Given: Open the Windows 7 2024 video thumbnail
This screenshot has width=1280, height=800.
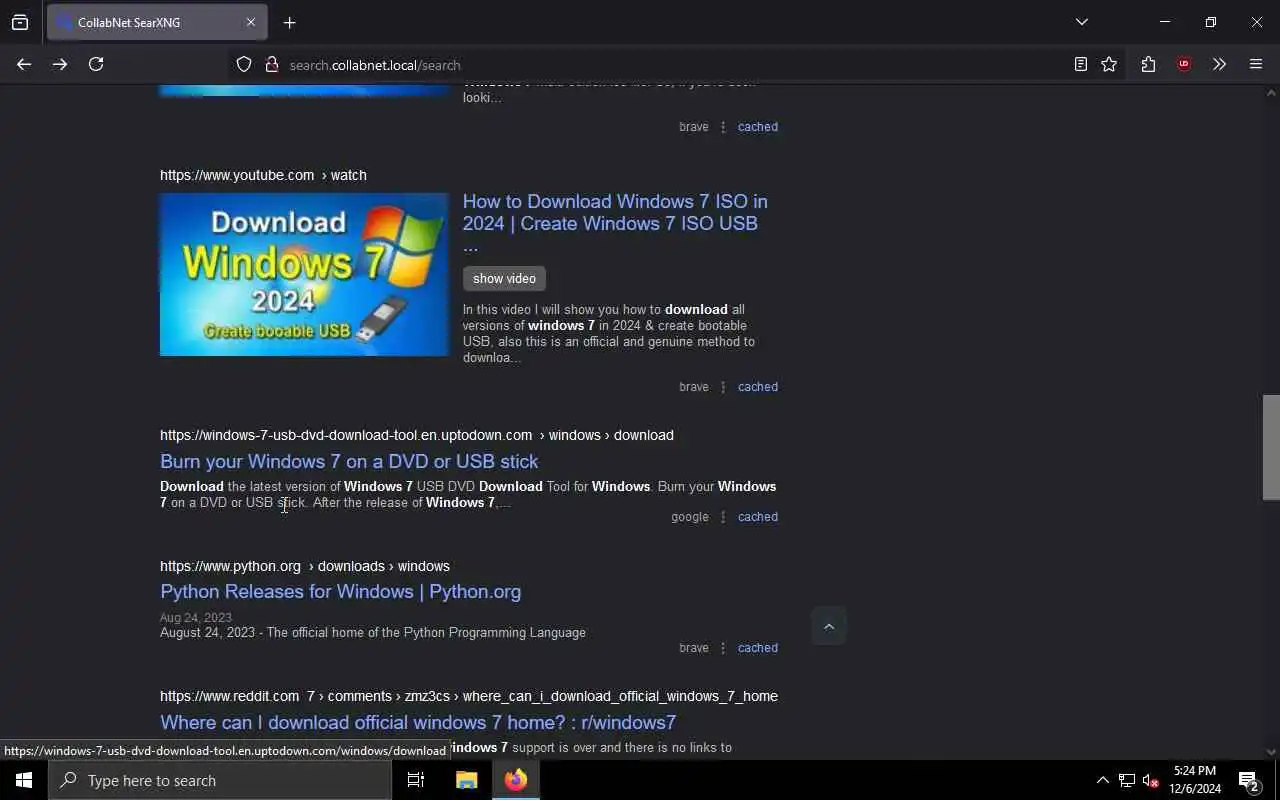Looking at the screenshot, I should [304, 274].
